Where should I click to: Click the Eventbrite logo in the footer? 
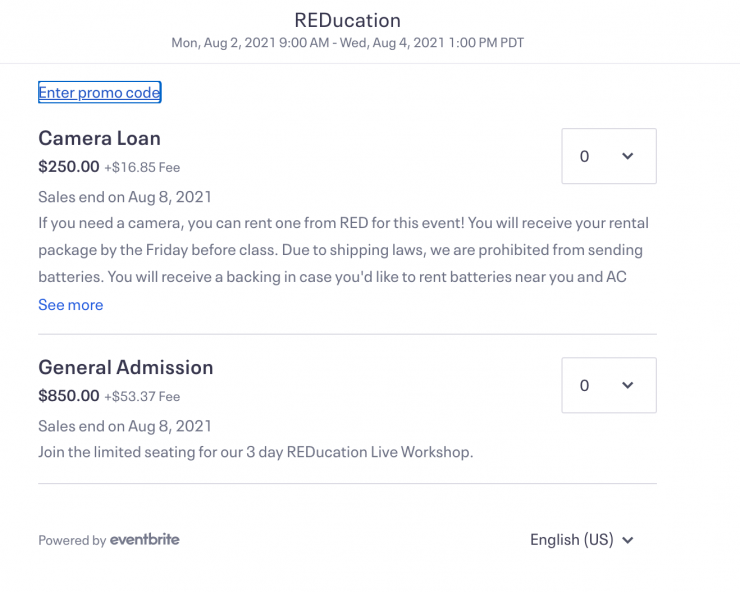point(145,540)
